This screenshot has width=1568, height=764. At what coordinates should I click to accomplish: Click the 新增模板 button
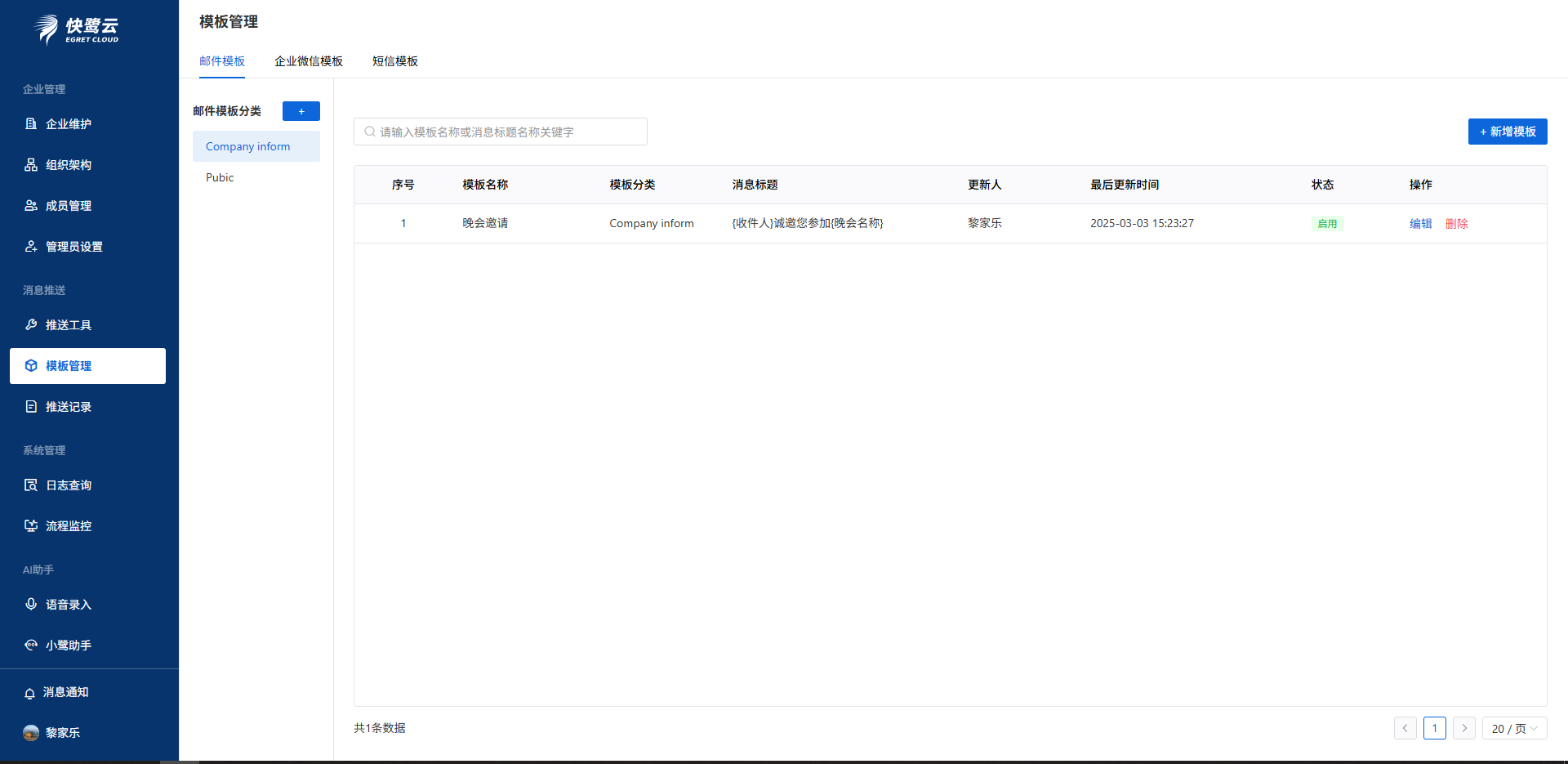pos(1507,132)
